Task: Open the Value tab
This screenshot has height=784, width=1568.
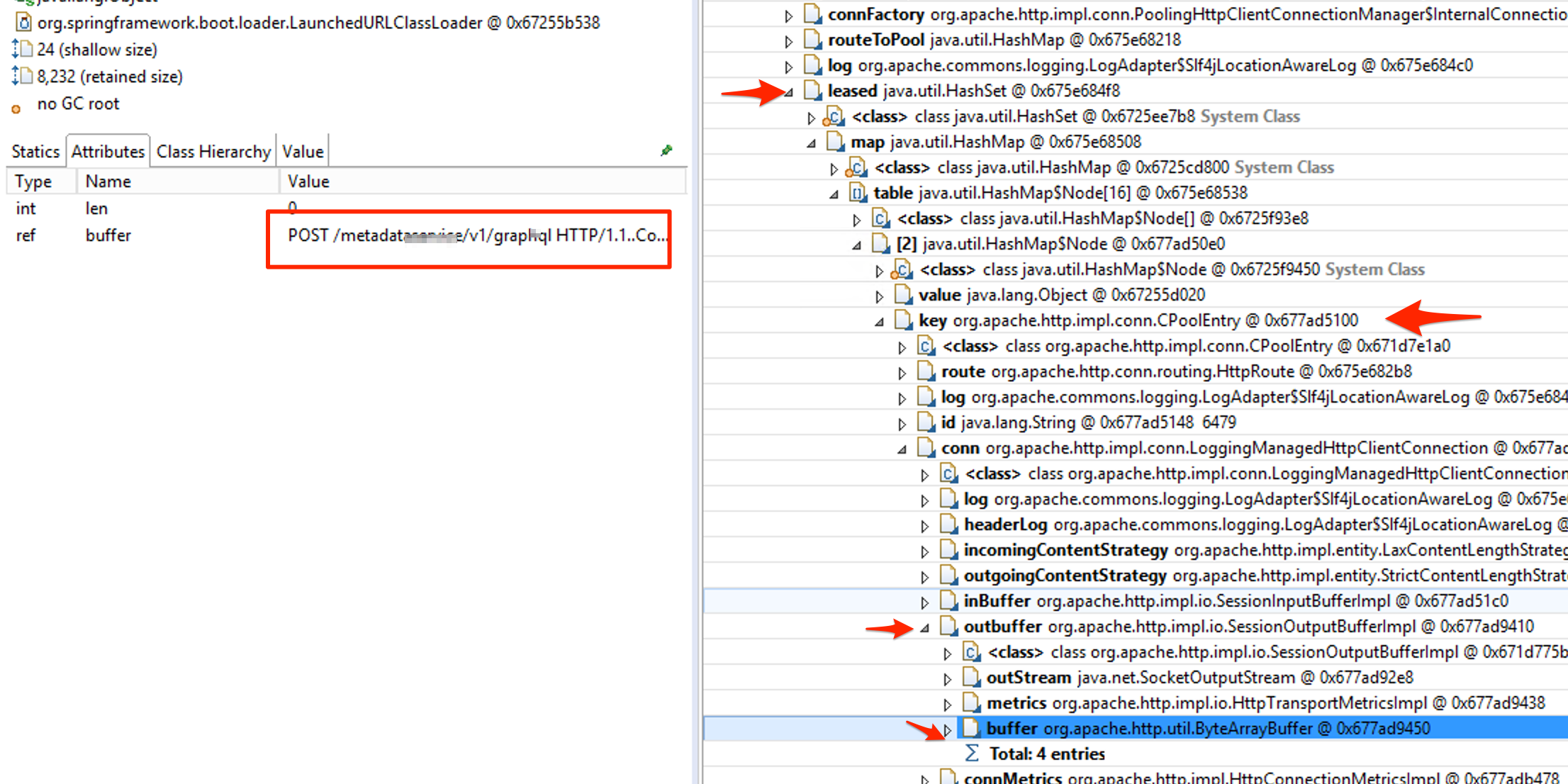Action: (303, 150)
